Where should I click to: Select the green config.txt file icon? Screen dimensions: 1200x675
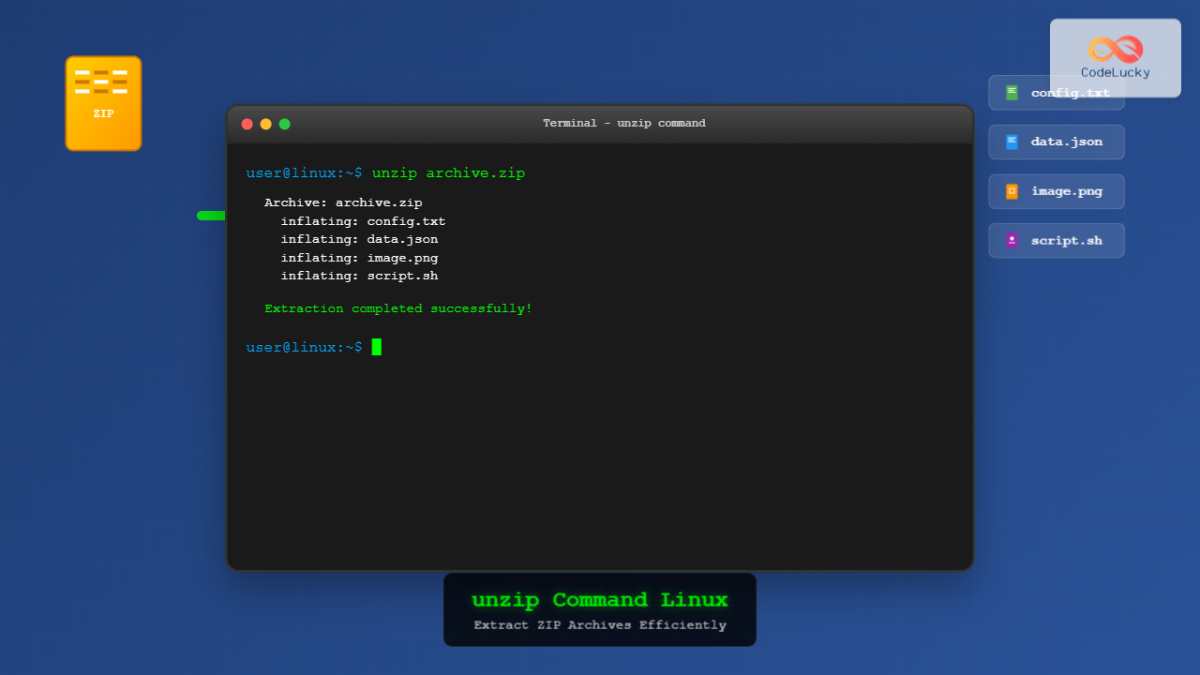pos(1012,92)
